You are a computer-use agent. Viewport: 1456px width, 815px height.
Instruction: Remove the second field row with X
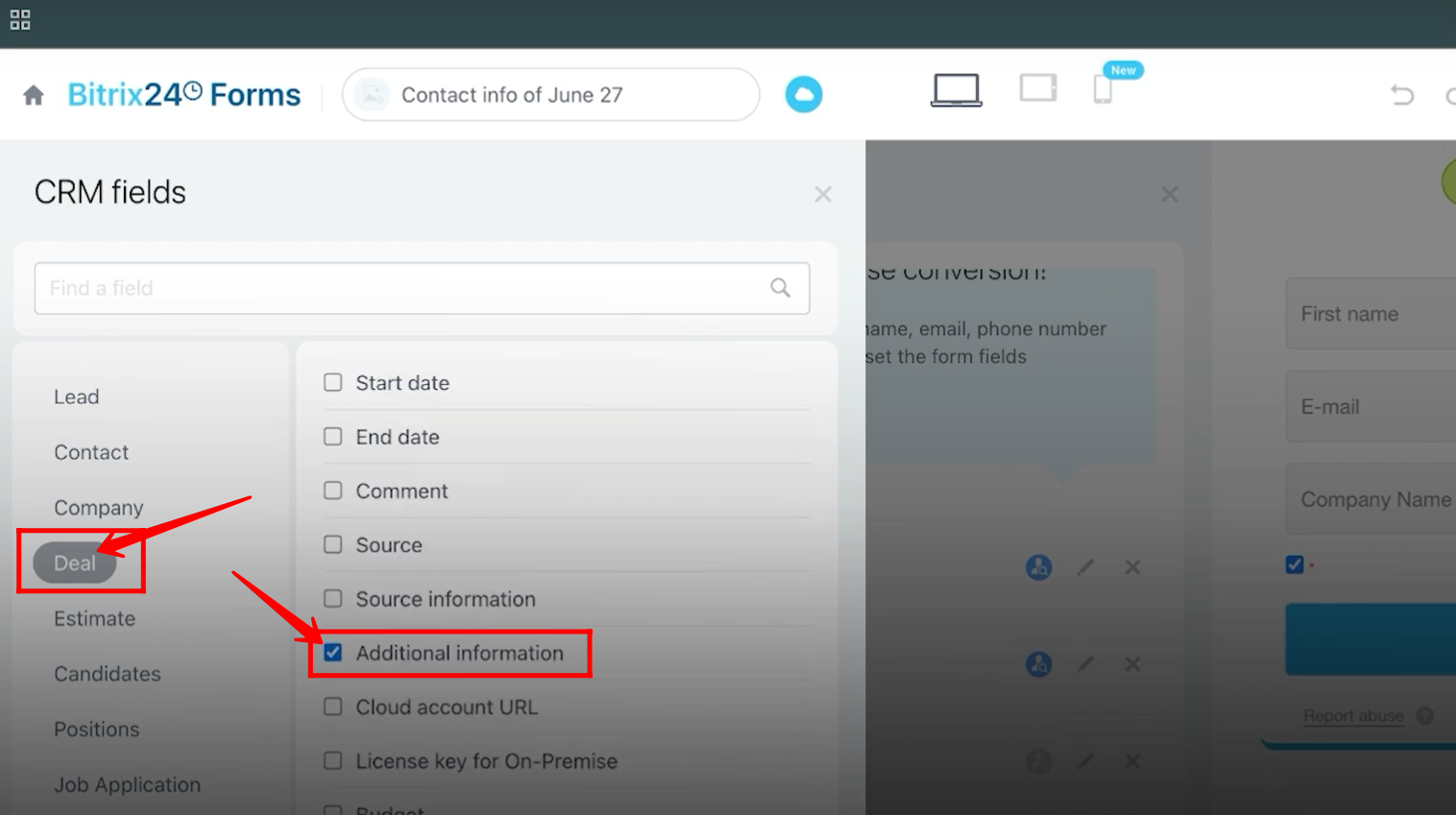click(x=1132, y=664)
